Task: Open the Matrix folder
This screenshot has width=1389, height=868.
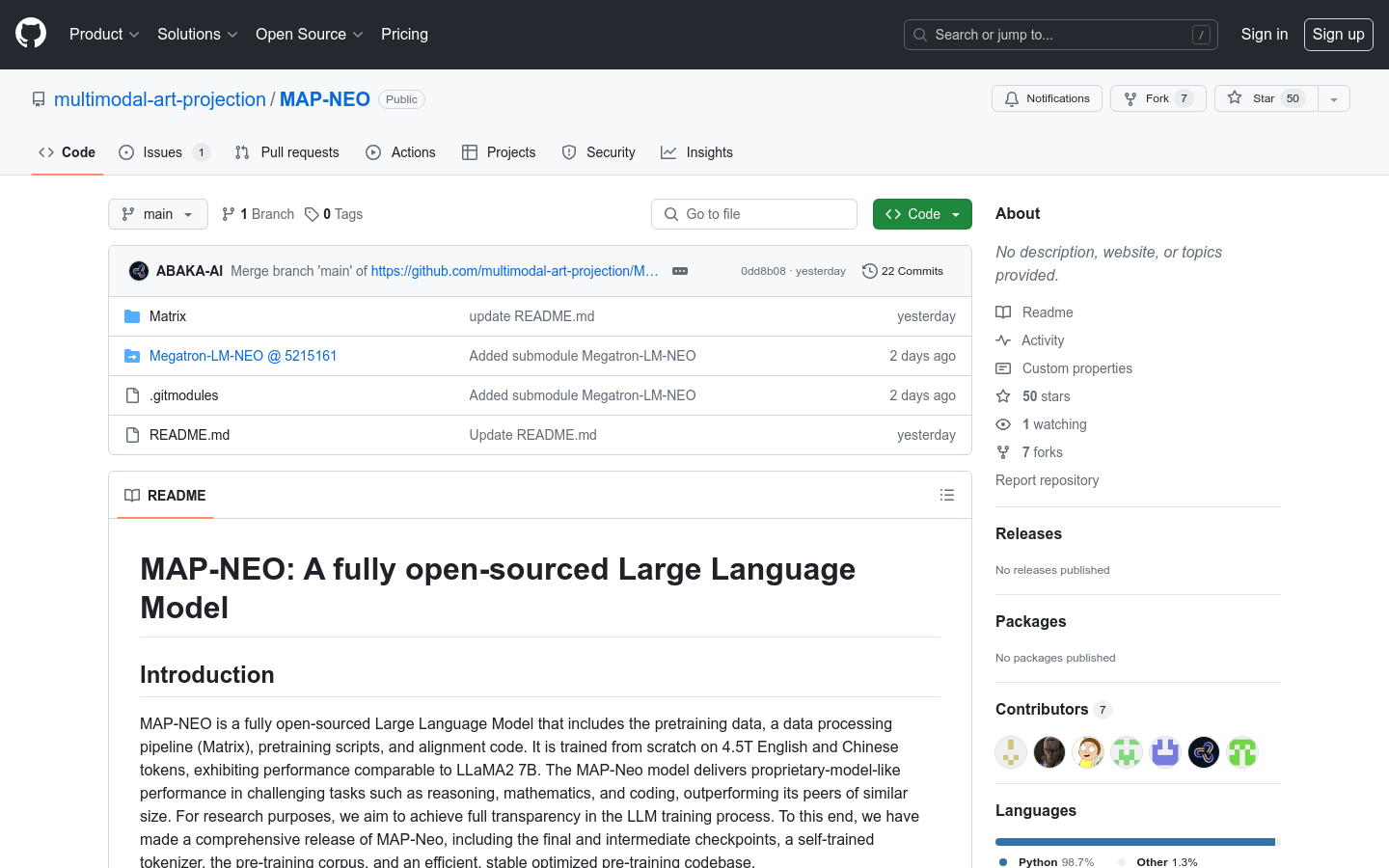Action: 168,316
